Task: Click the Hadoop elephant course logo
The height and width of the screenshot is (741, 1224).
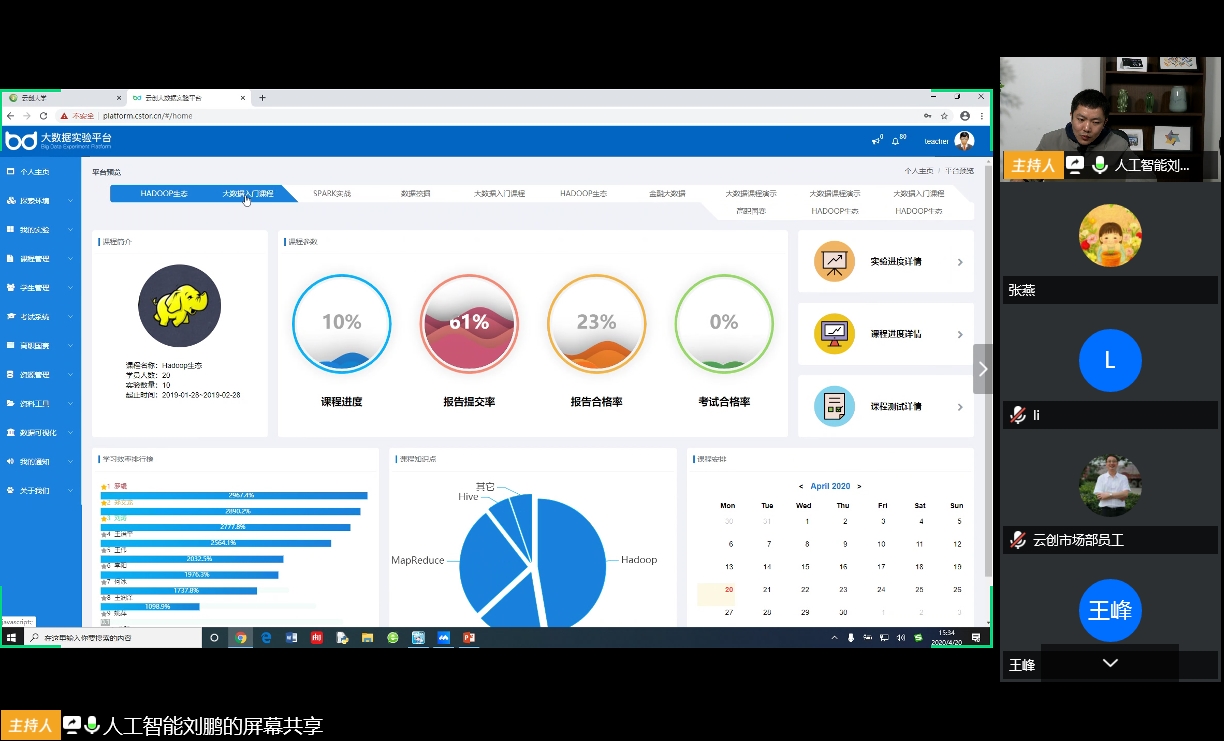Action: (179, 306)
